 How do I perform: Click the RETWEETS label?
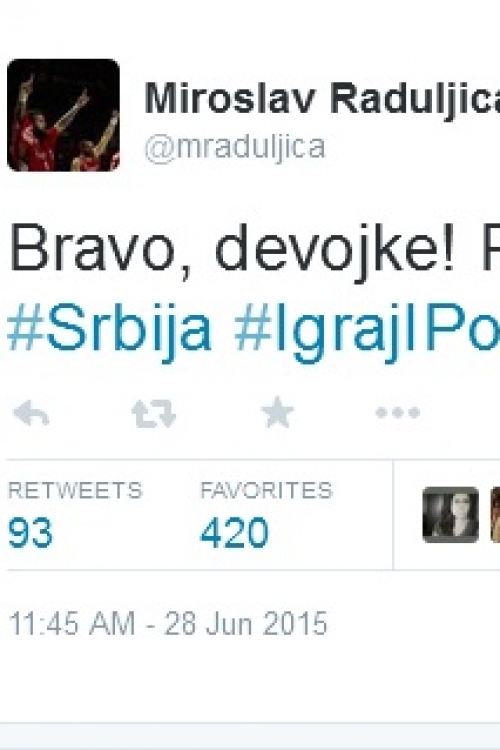(75, 490)
